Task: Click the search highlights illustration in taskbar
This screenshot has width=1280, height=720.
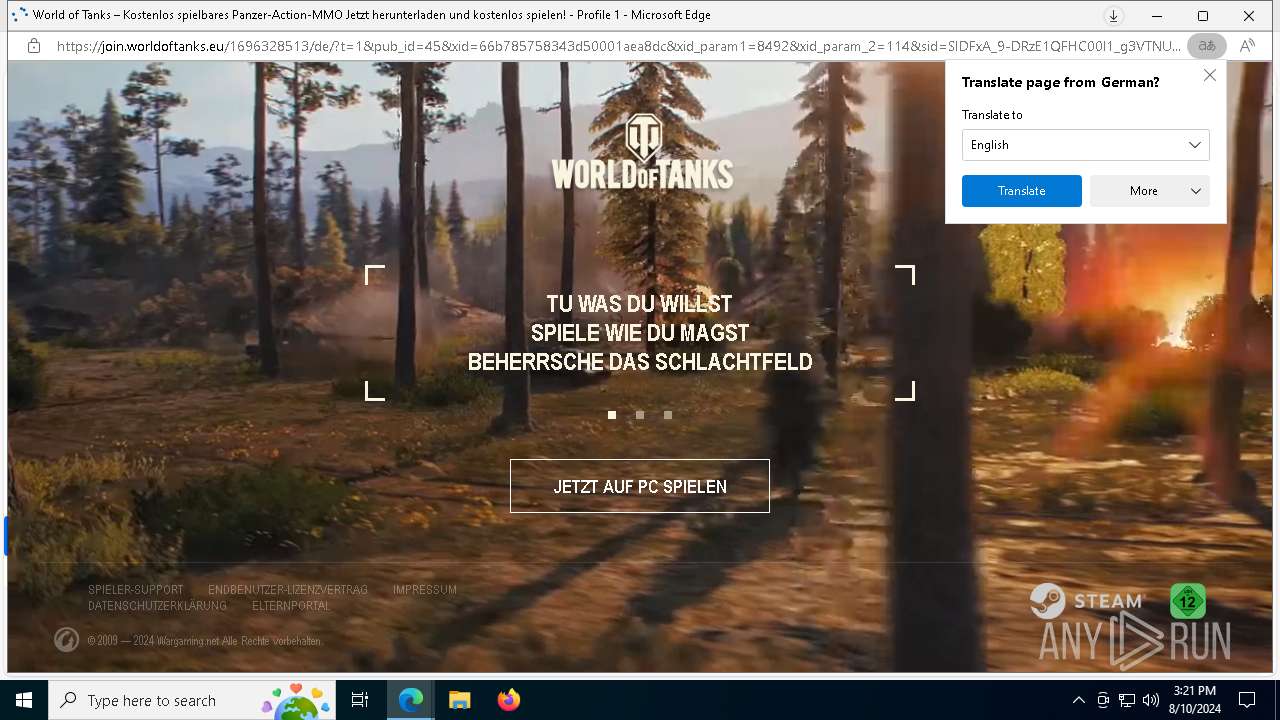Action: point(296,700)
